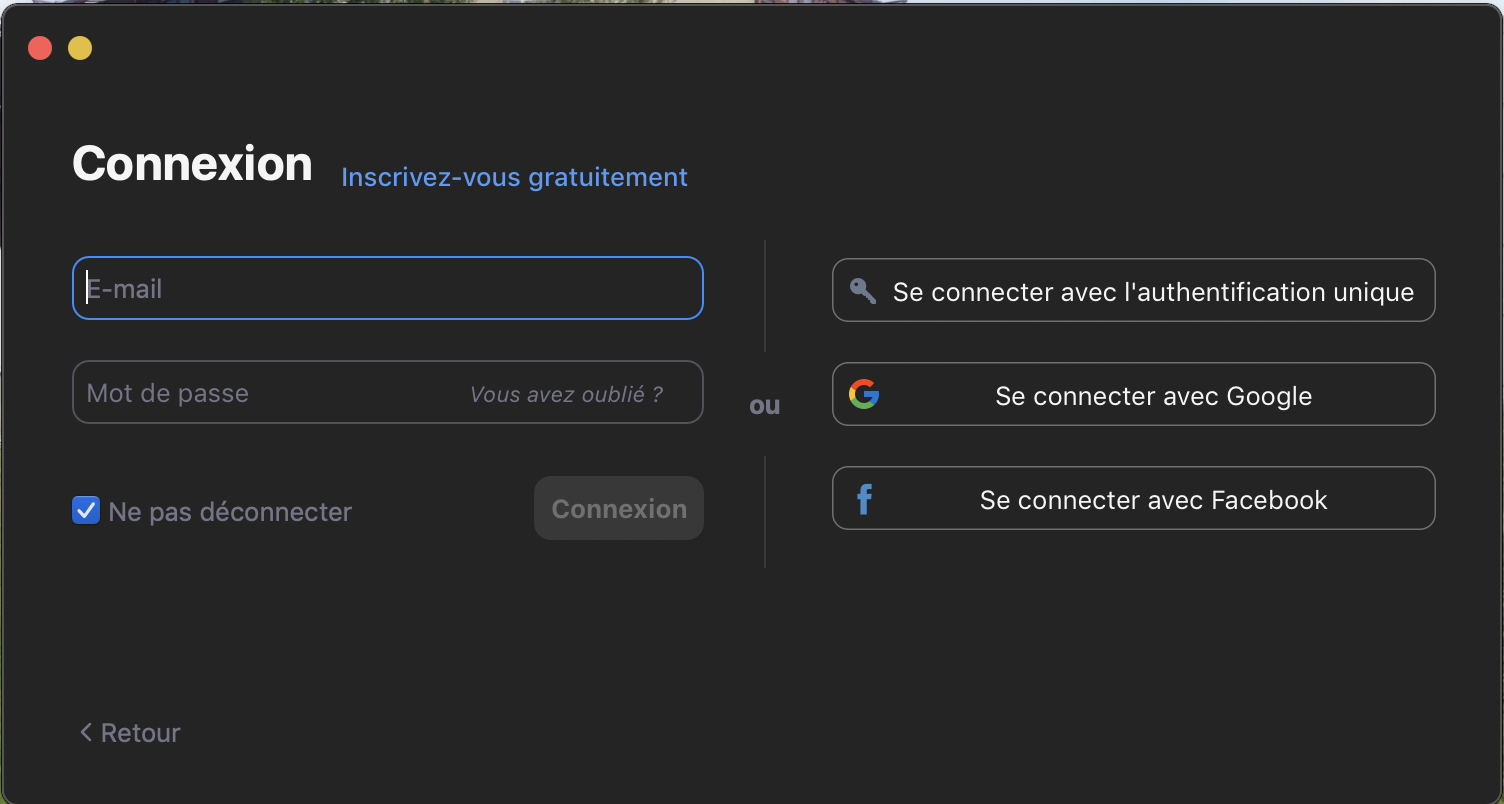
Task: Select 'Se connecter avec Facebook'
Action: pyautogui.click(x=1152, y=500)
